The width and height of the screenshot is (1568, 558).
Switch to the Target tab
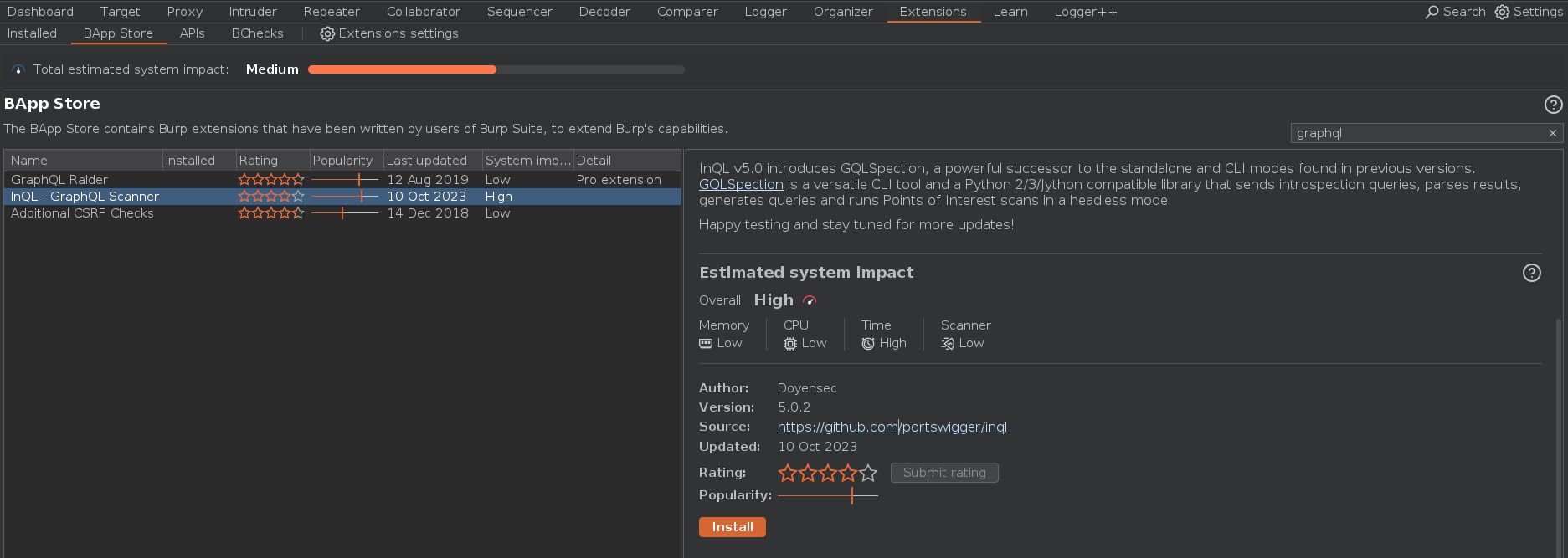pos(120,12)
